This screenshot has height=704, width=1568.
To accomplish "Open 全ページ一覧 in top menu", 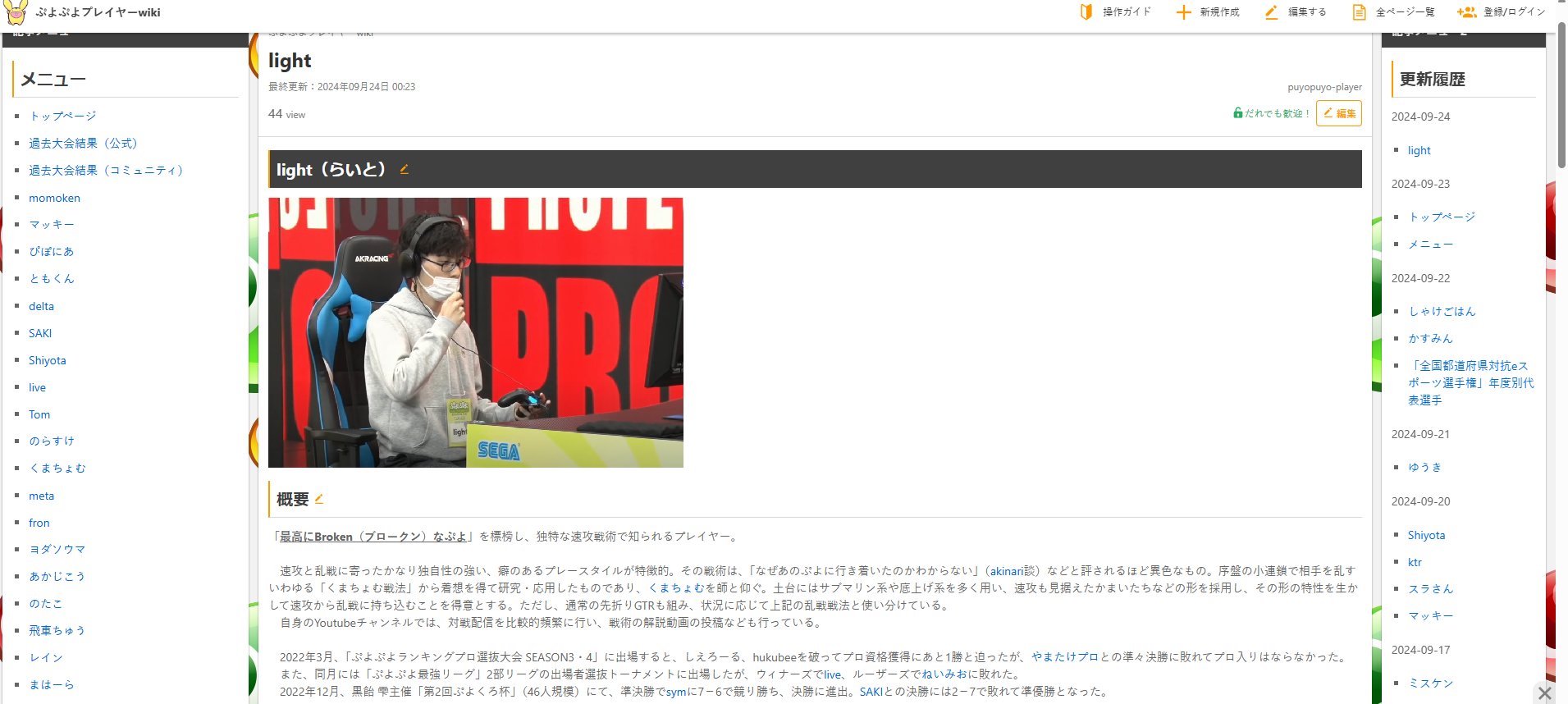I will click(1405, 12).
